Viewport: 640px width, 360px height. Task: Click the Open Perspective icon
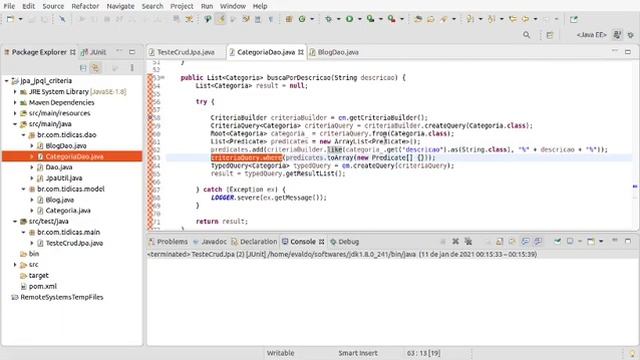point(550,35)
